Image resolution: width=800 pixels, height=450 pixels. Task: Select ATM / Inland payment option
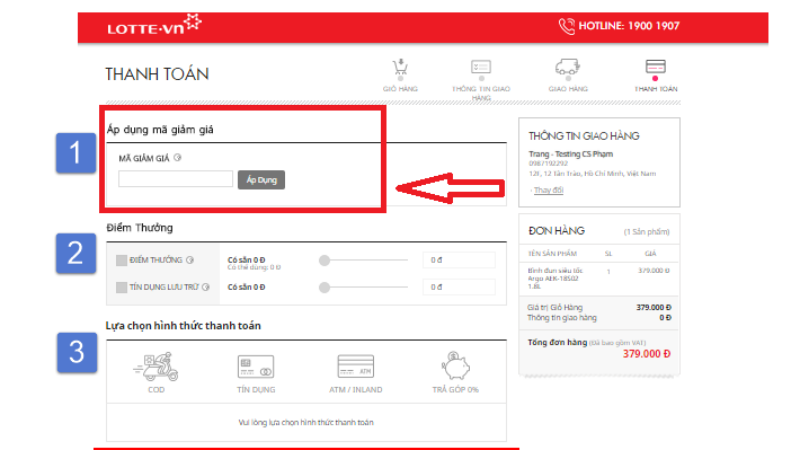click(x=355, y=367)
